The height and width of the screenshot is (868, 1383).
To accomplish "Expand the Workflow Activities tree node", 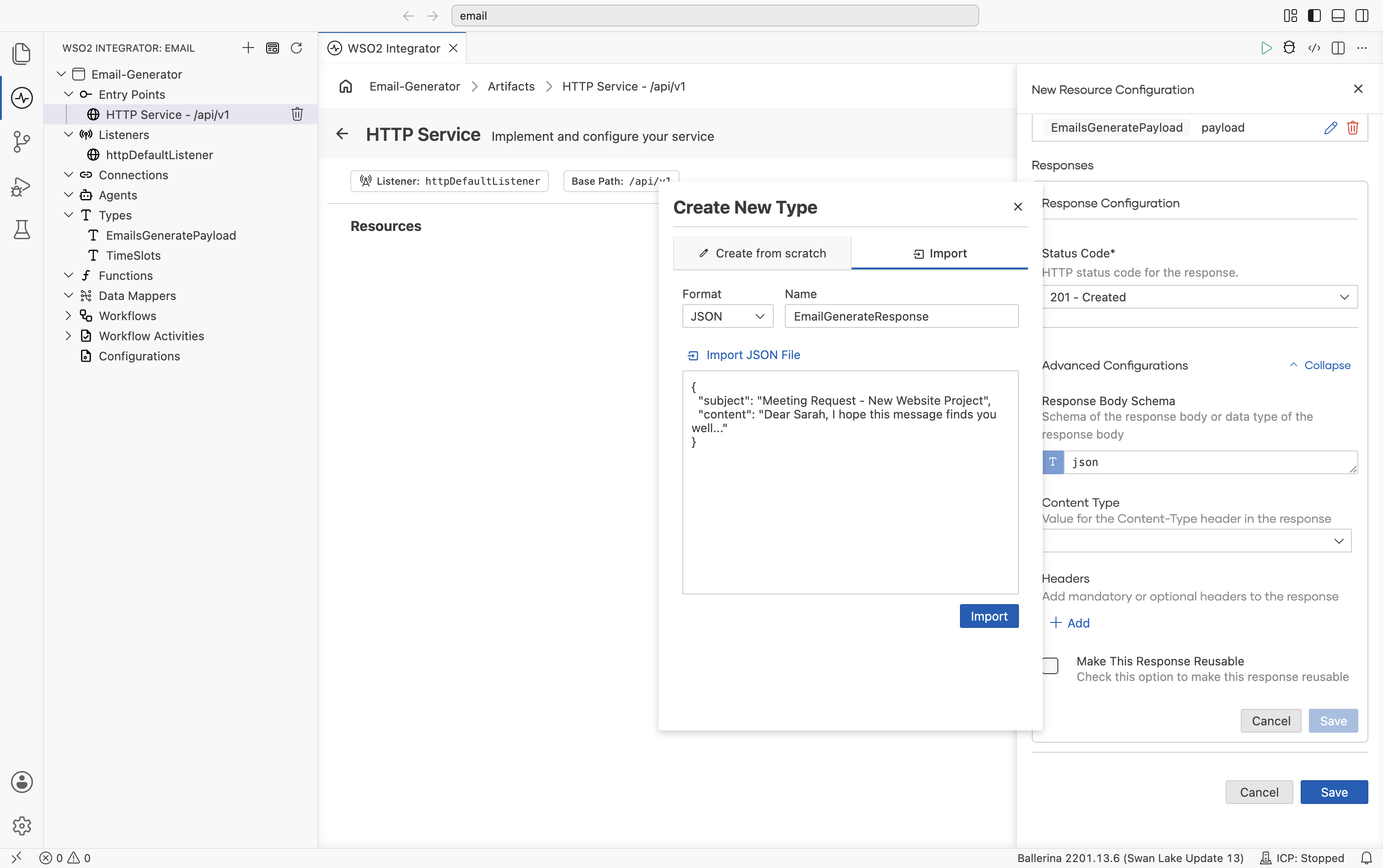I will (68, 335).
